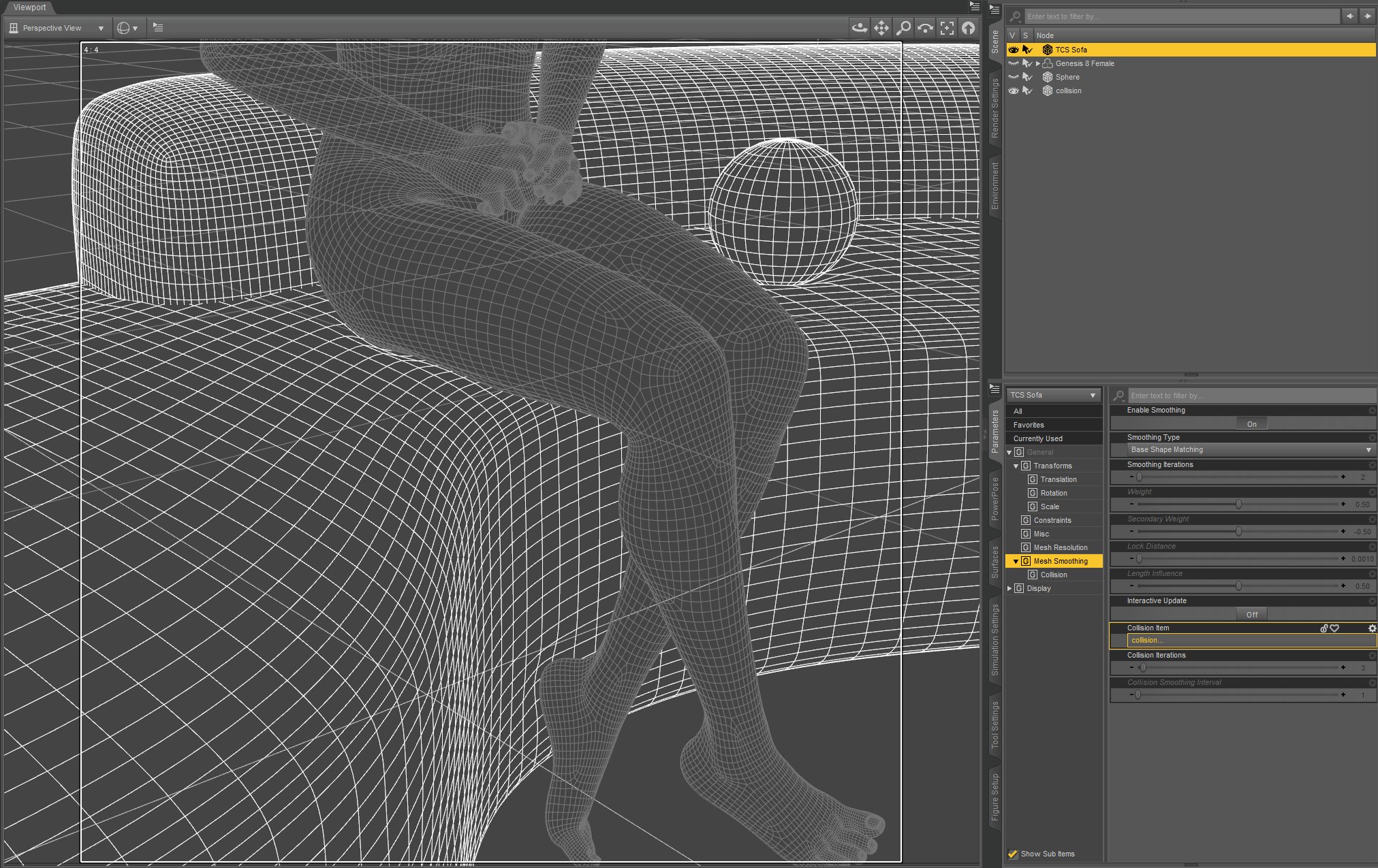Toggle selectability arrow of TCS Sofa
The height and width of the screenshot is (868, 1378).
(x=1028, y=50)
